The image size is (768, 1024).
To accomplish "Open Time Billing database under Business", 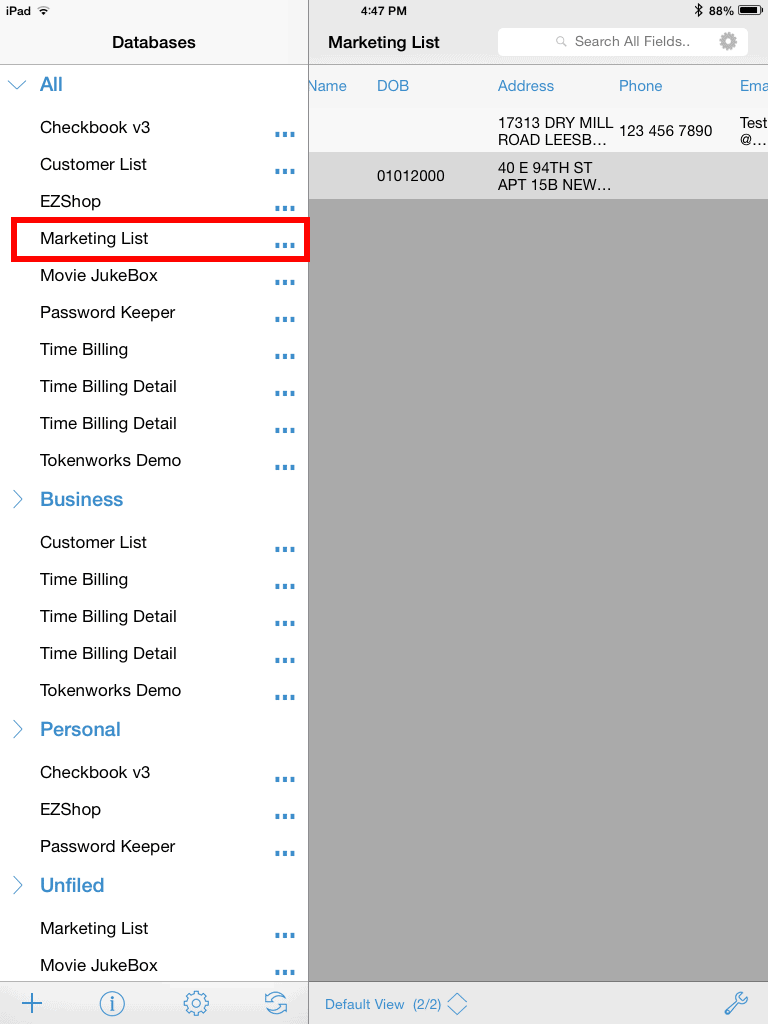I will 84,579.
